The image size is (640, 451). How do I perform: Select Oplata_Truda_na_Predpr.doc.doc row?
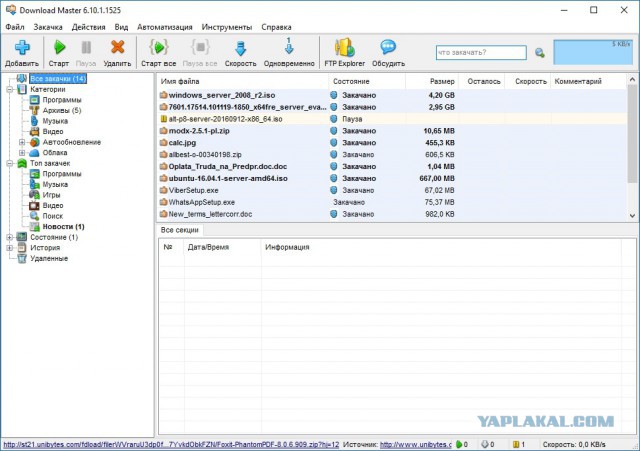[x=392, y=167]
